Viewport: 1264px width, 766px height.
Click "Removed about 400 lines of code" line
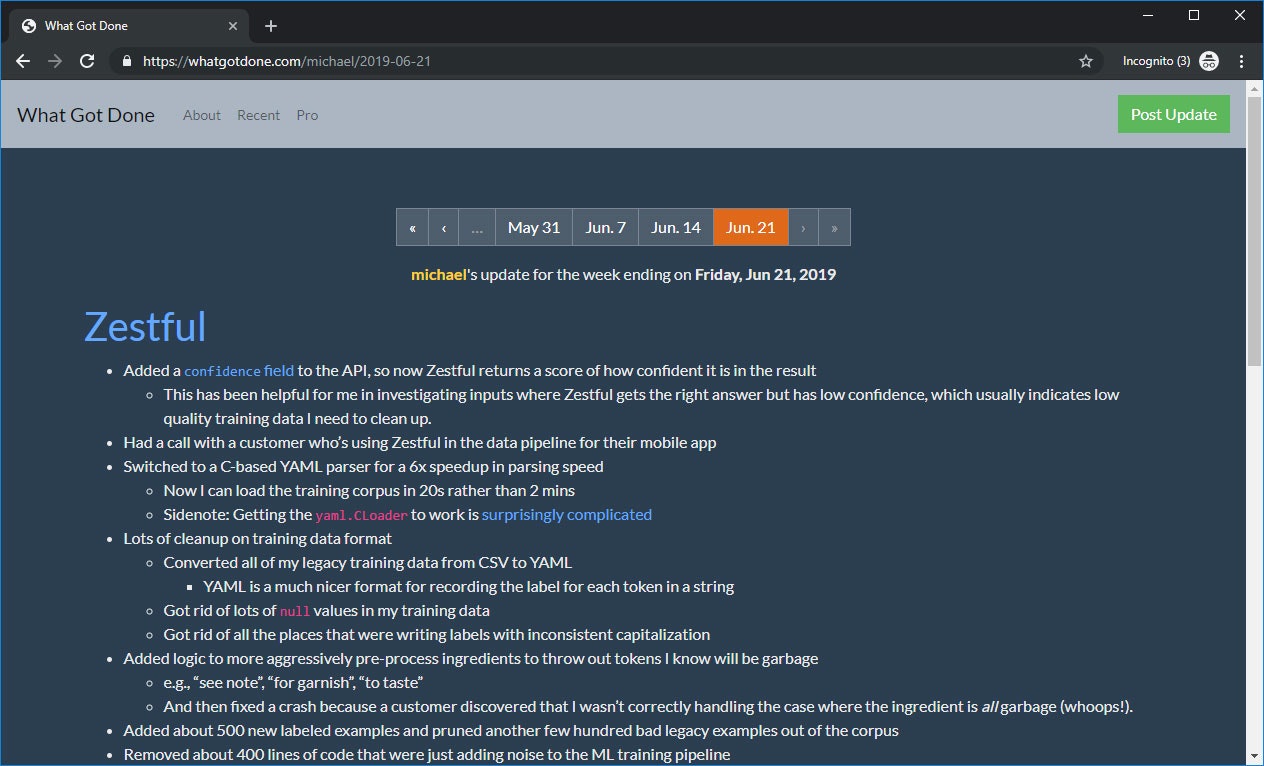[x=427, y=754]
